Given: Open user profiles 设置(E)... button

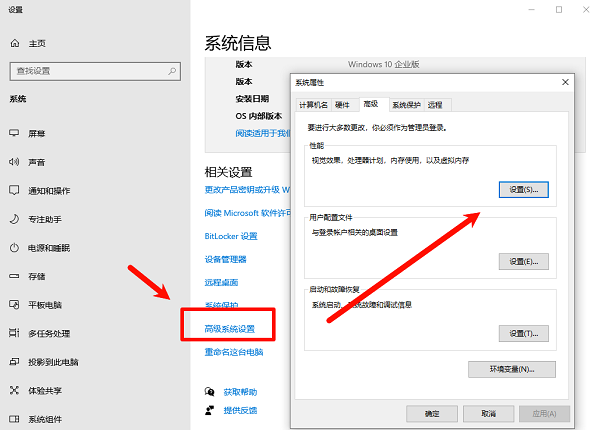Looking at the screenshot, I should click(x=523, y=262).
